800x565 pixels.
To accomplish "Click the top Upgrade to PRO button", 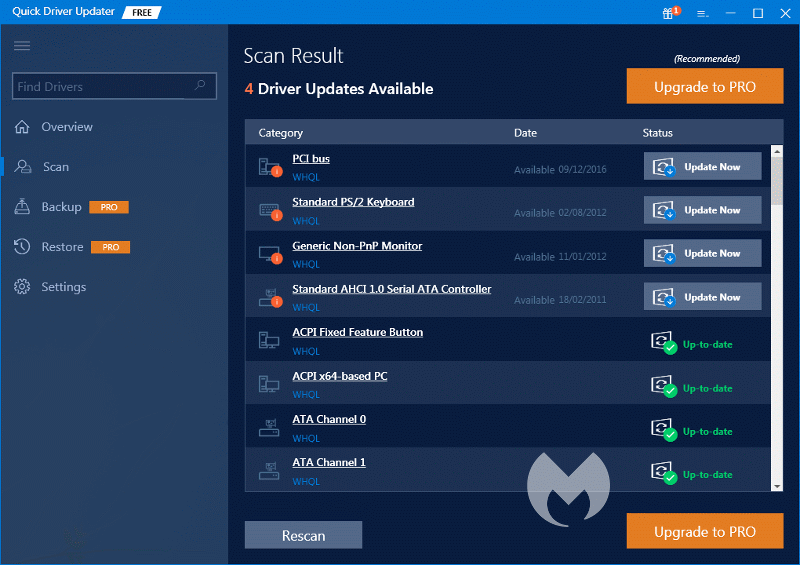I will point(705,86).
